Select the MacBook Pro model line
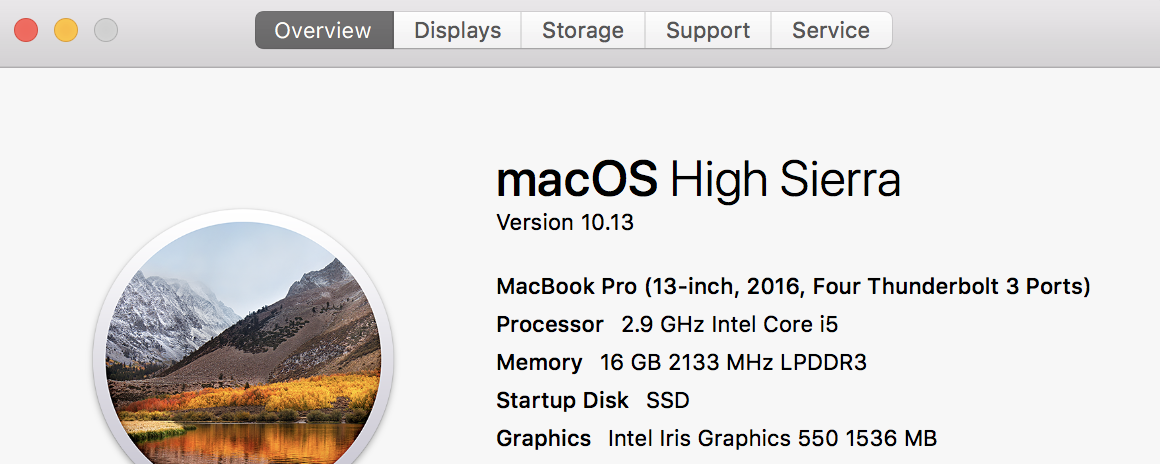1160x464 pixels. tap(793, 287)
